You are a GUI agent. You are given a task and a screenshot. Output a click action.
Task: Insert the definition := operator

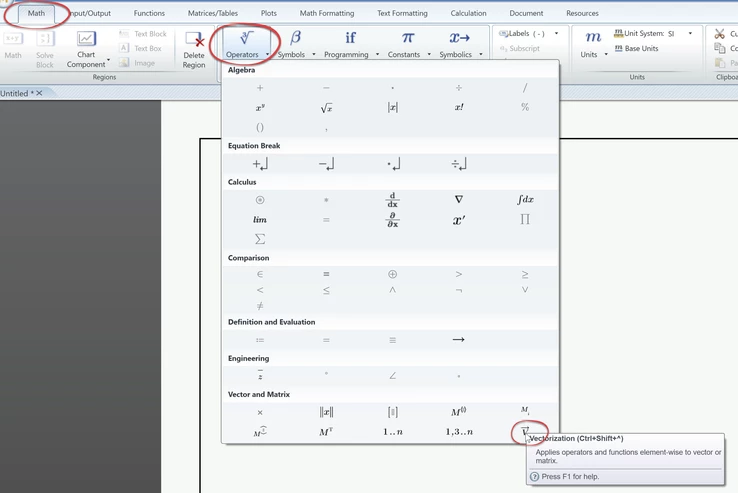pos(260,340)
